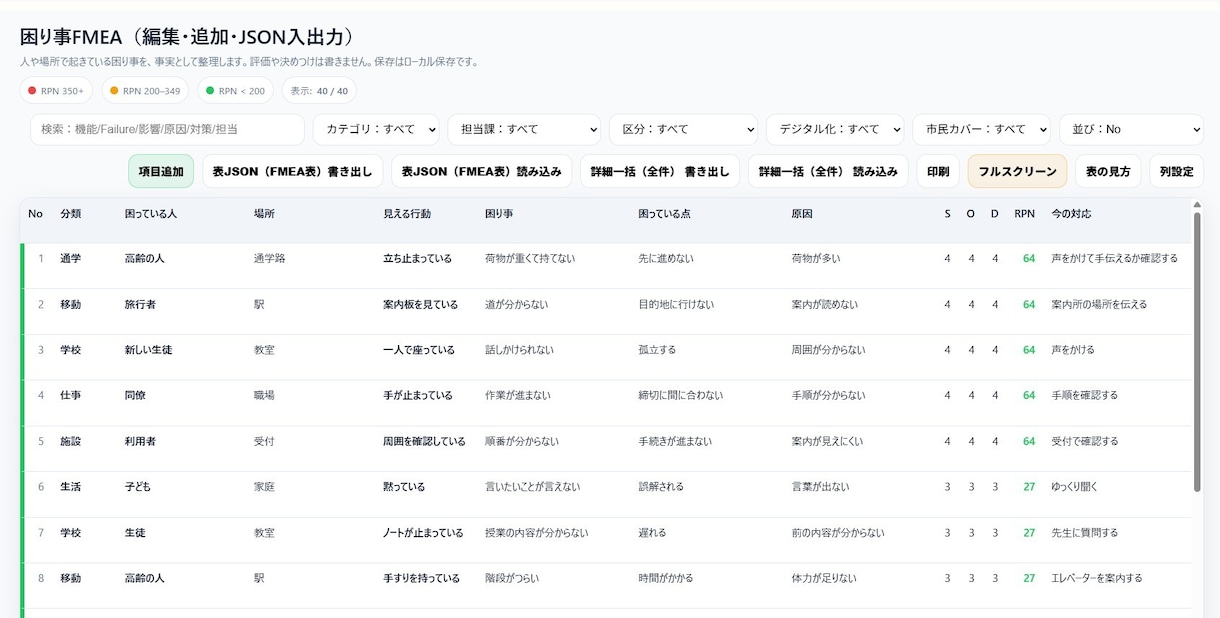This screenshot has height=618, width=1220.
Task: Click 新しい生徒 in row 3
Action: click(148, 350)
